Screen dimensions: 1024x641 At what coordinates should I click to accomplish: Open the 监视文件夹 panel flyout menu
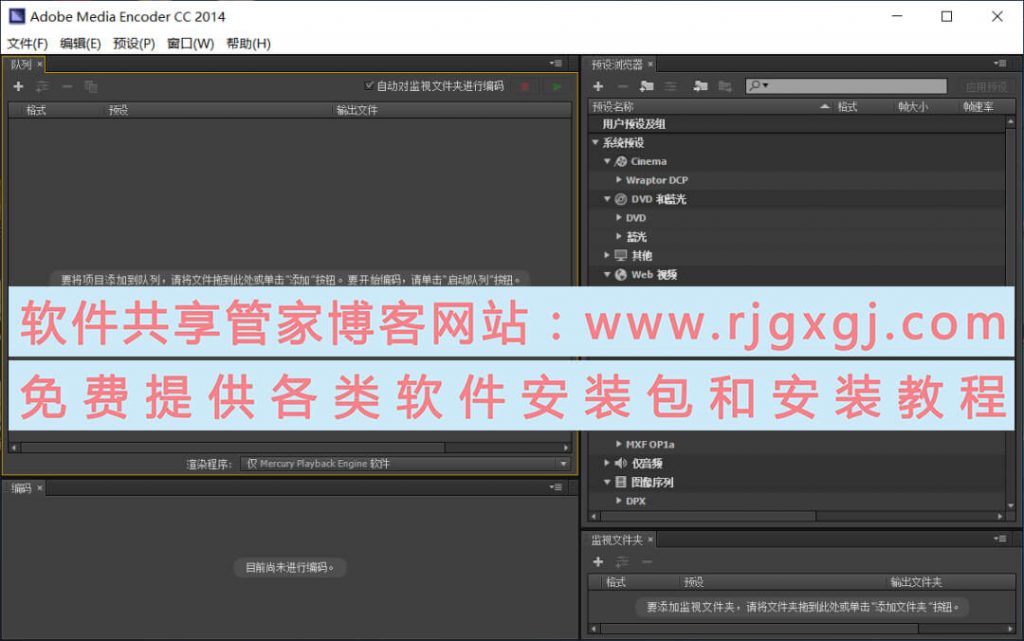1000,539
